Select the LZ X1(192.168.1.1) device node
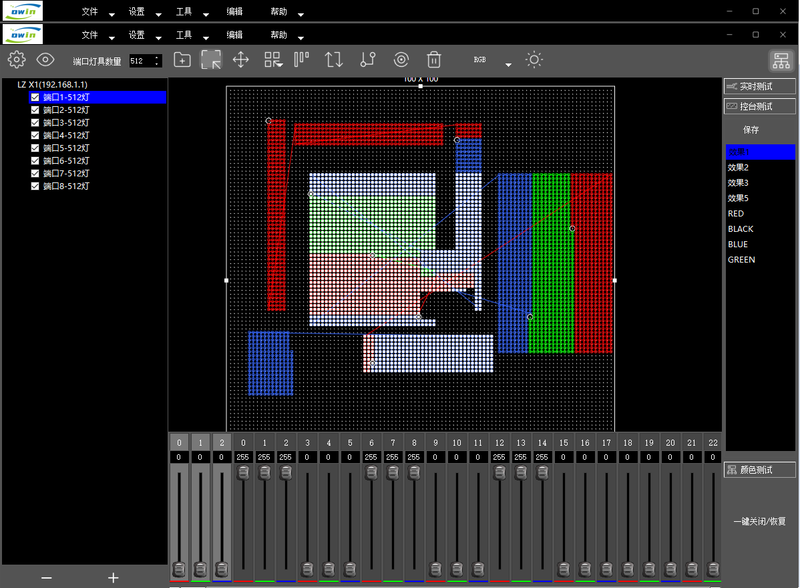 click(52, 85)
